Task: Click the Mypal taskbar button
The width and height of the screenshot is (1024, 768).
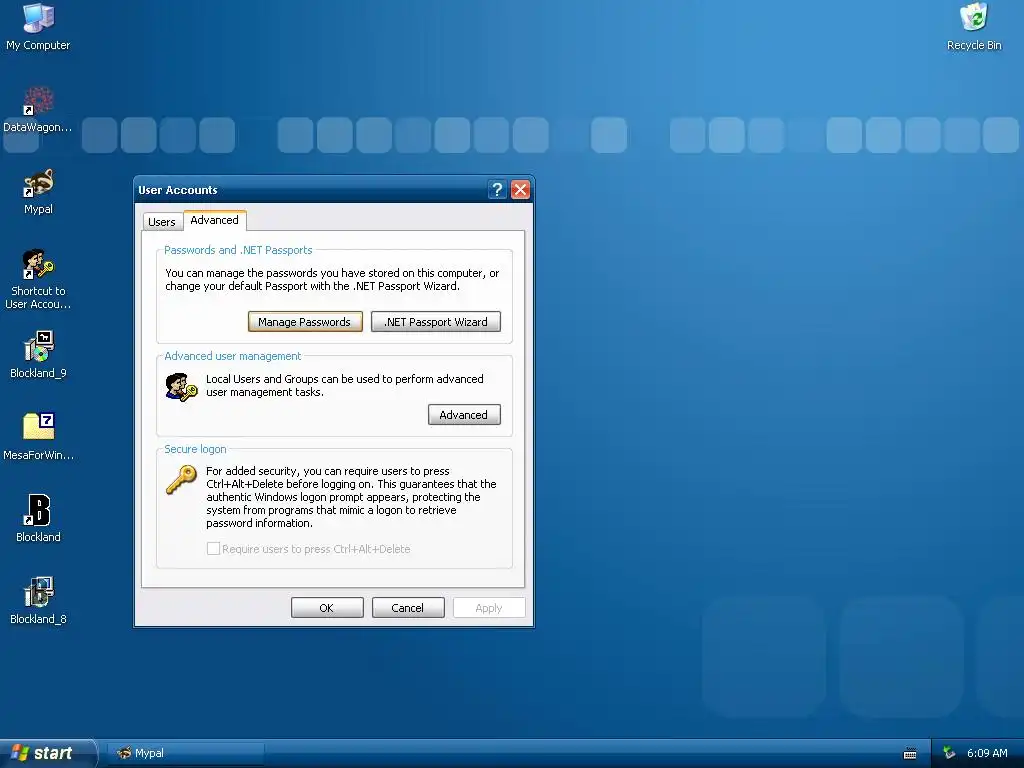Action: click(x=186, y=753)
